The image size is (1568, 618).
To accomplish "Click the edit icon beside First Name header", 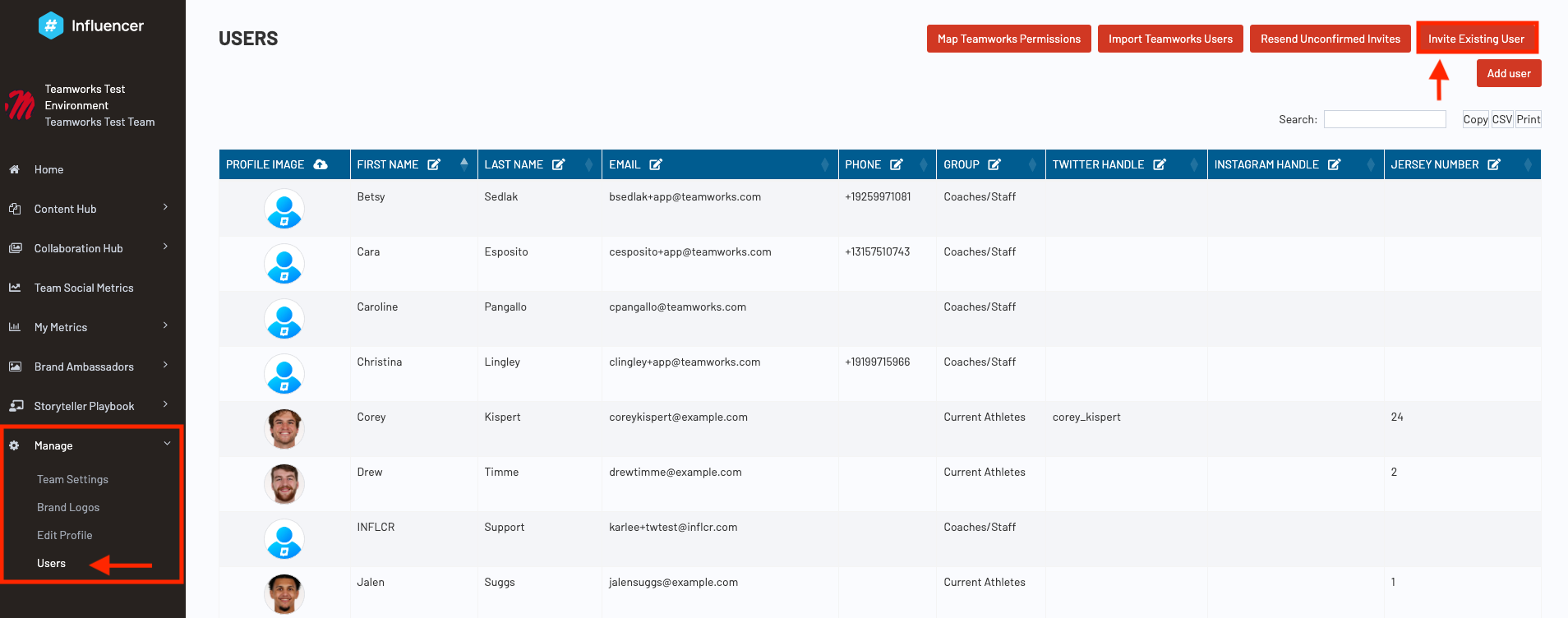I will (x=434, y=164).
